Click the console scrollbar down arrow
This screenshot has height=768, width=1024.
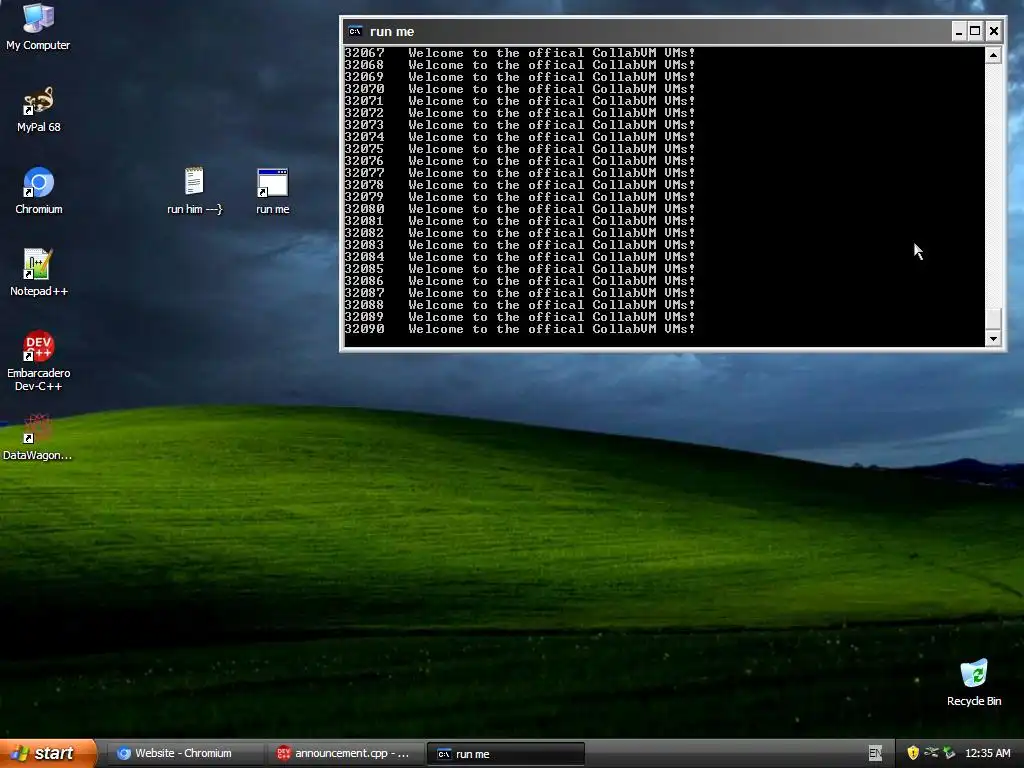[993, 338]
